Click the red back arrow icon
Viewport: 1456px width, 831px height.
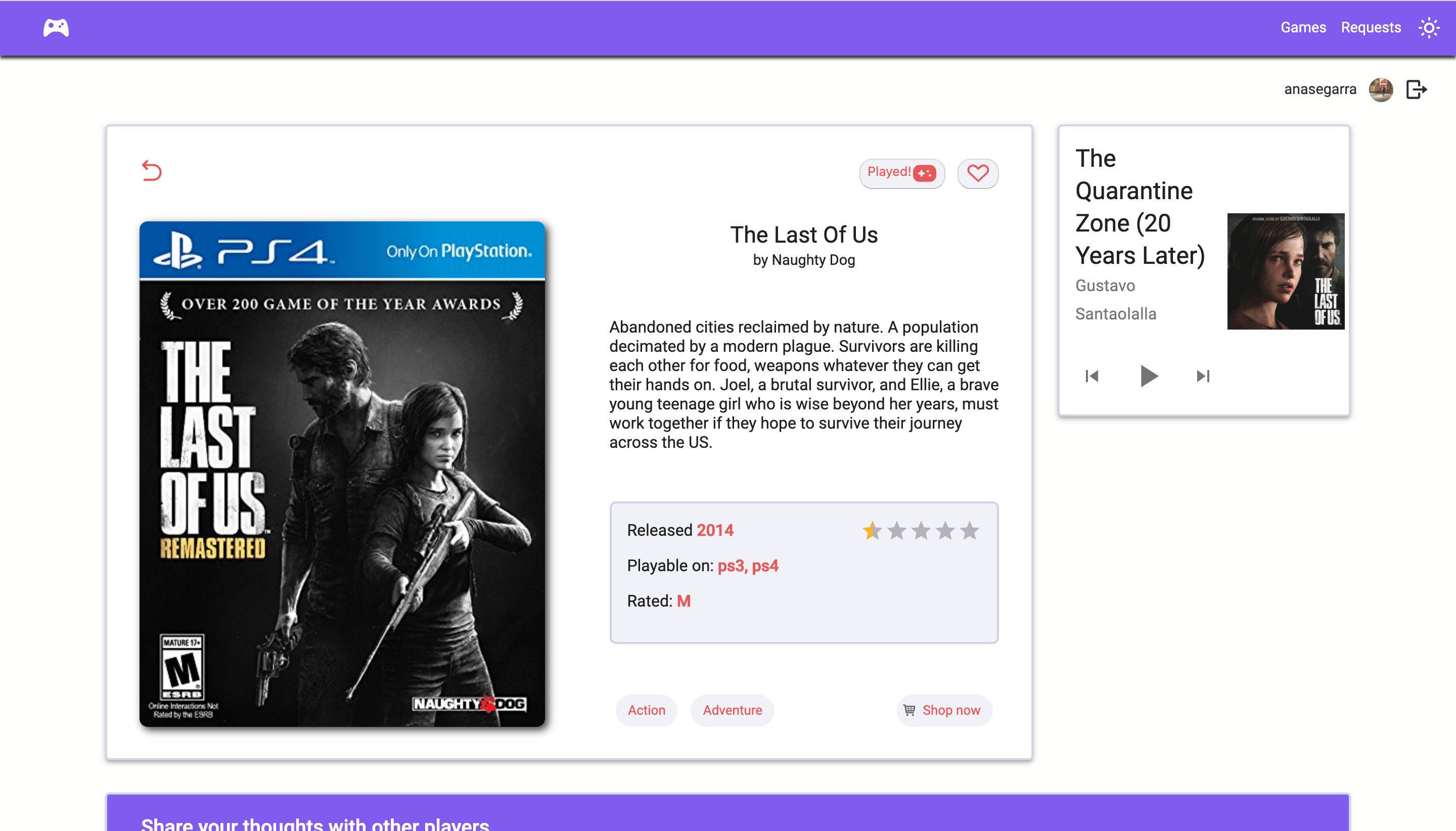(x=152, y=171)
